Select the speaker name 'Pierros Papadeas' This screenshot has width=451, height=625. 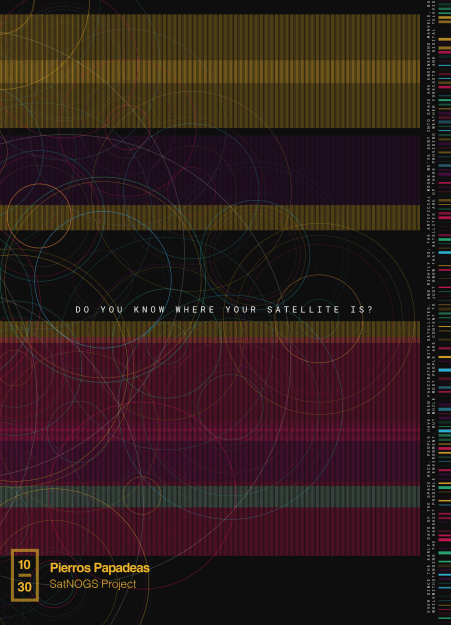[x=100, y=568]
